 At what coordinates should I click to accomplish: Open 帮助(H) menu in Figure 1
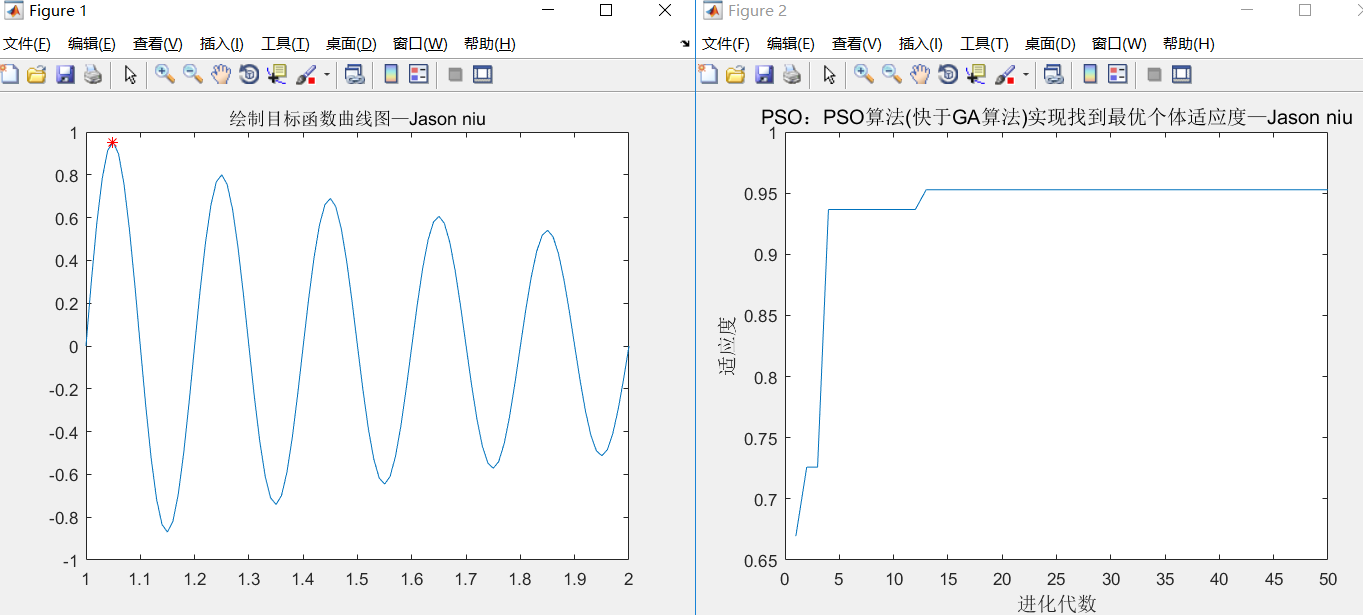490,44
